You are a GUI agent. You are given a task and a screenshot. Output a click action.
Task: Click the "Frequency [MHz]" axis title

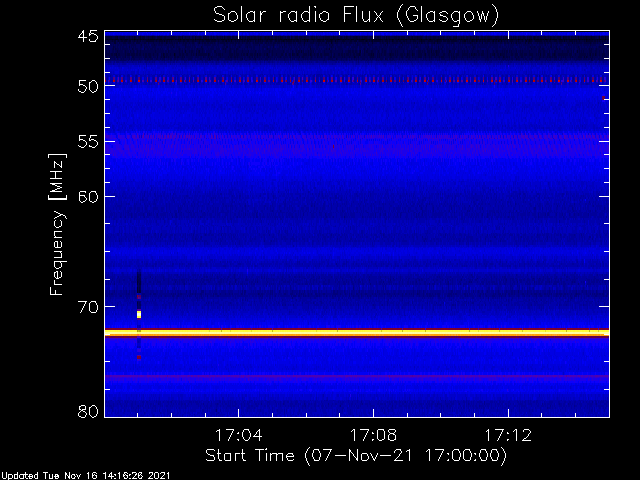coord(57,224)
